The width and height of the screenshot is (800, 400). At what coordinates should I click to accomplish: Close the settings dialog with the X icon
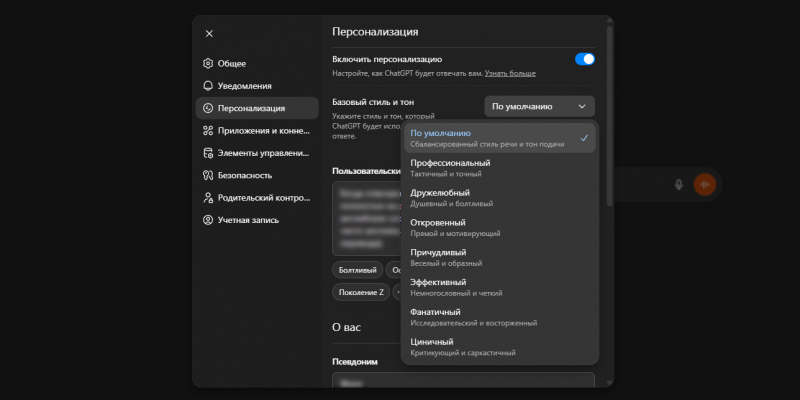pos(209,33)
